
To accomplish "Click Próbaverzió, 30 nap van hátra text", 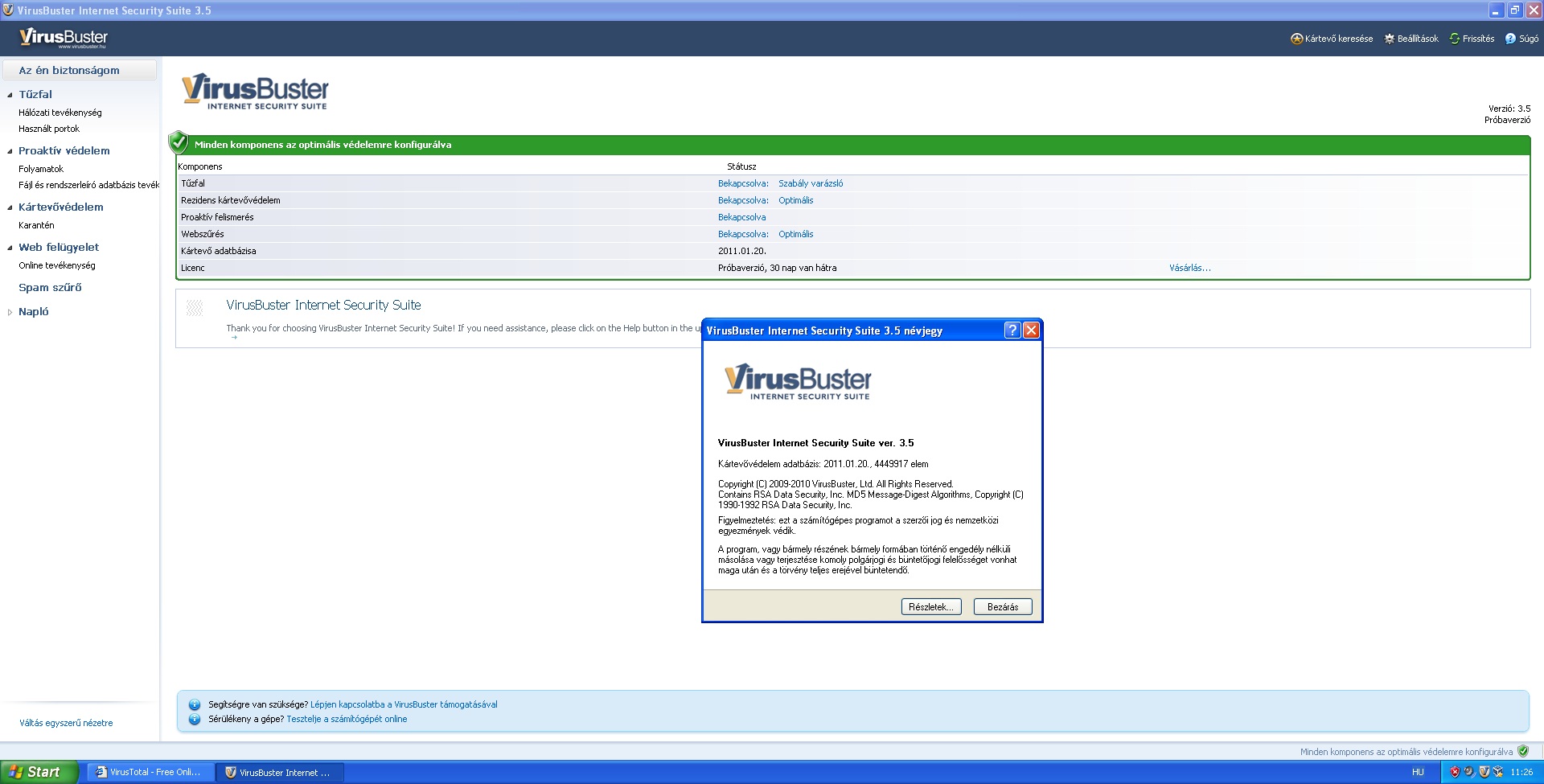I will pyautogui.click(x=777, y=268).
